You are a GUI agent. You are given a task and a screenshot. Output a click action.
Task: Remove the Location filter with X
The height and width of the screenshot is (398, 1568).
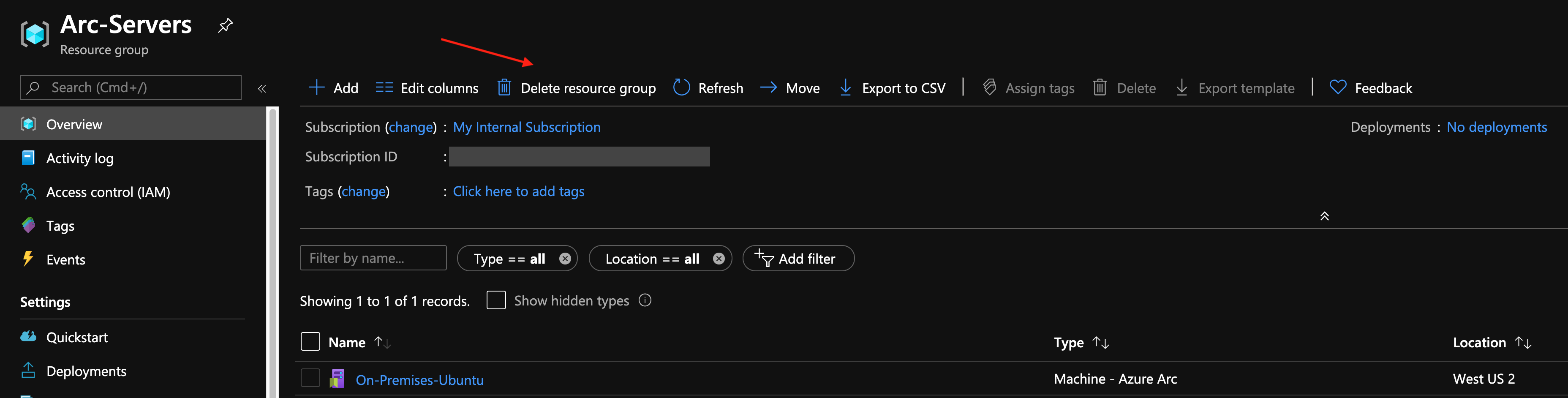click(719, 259)
